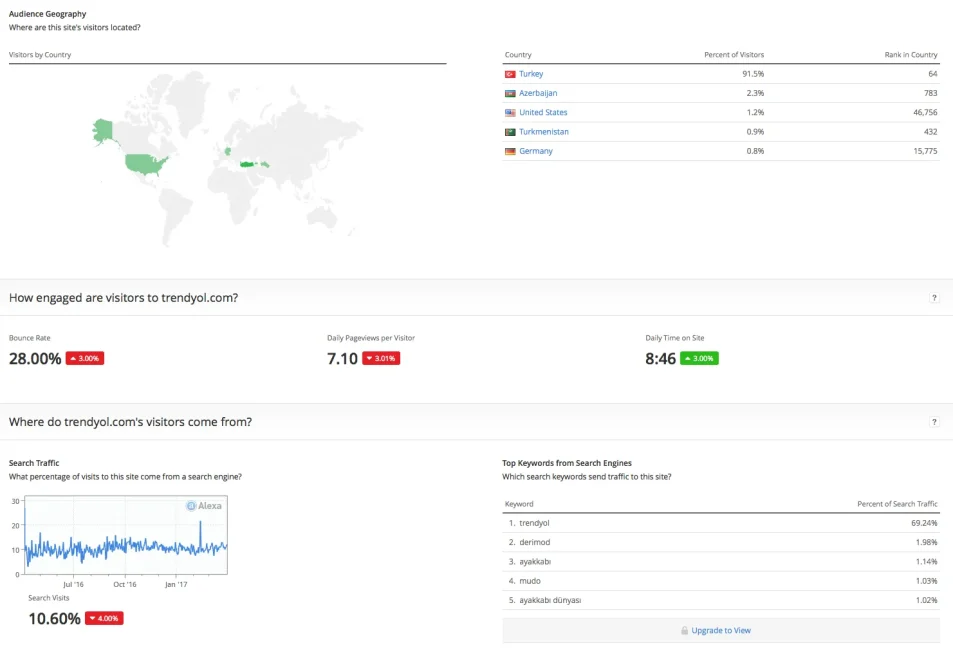Click the pageviews 3.01% change badge
Image resolution: width=953 pixels, height=650 pixels.
point(381,358)
